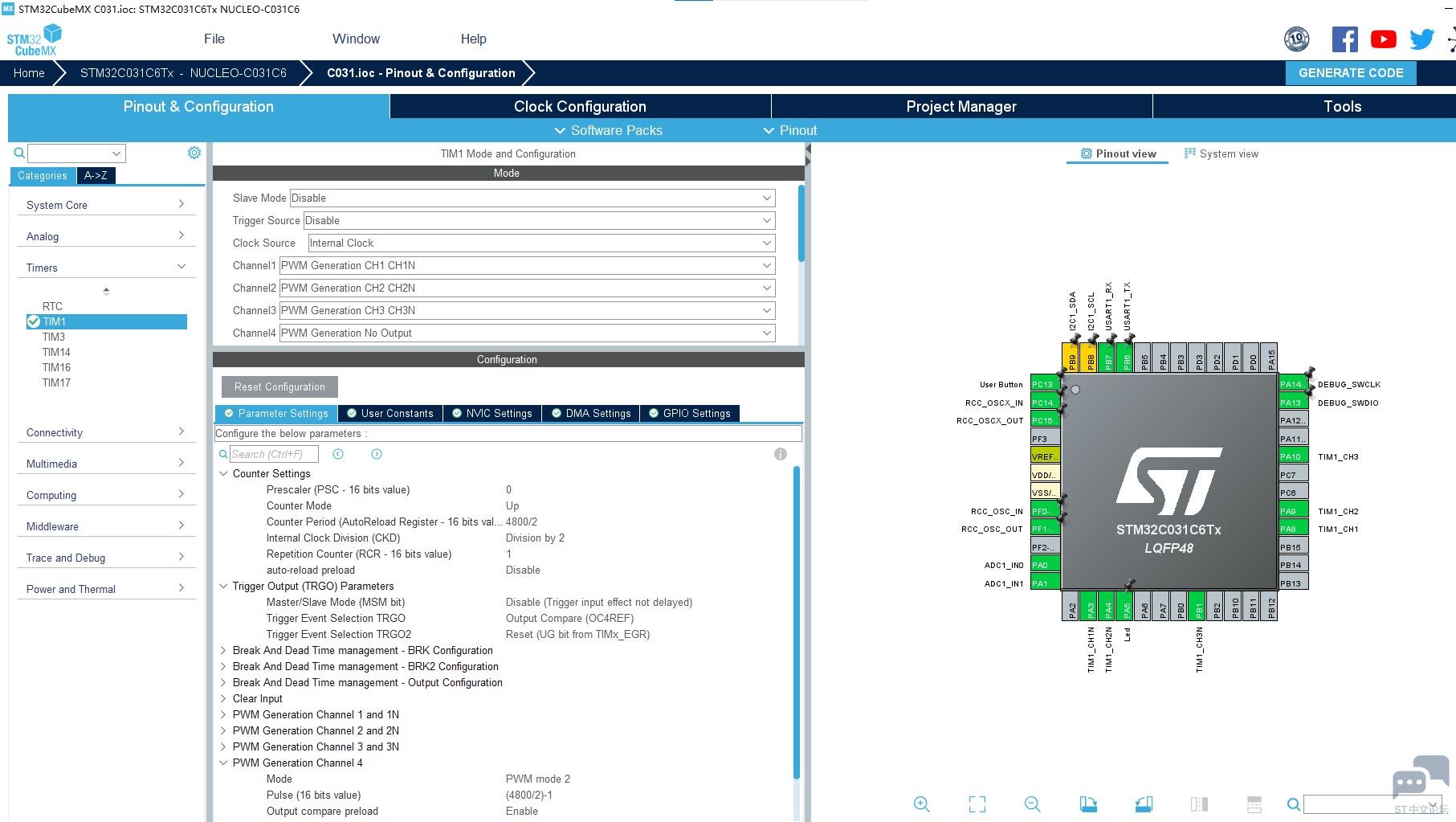The height and width of the screenshot is (822, 1456).
Task: Click the GENERATE CODE button
Action: (x=1351, y=72)
